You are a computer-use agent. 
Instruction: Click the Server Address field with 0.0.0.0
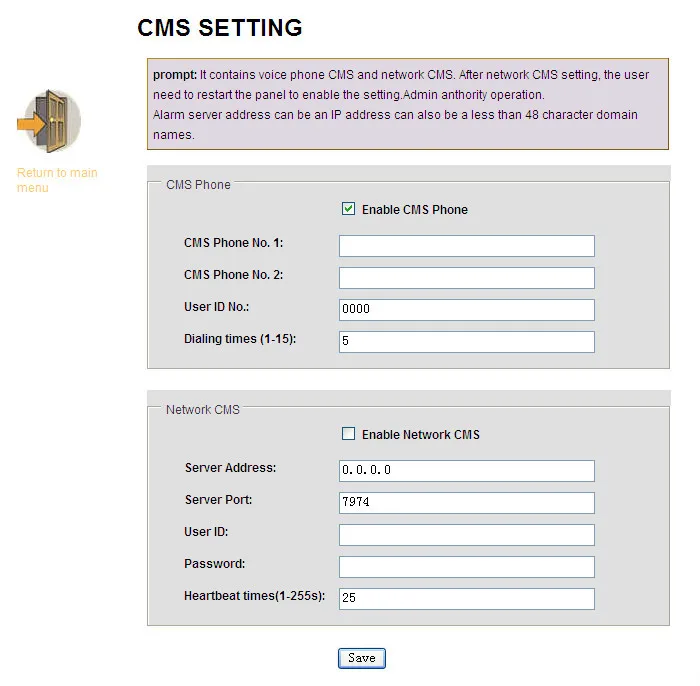pyautogui.click(x=467, y=471)
